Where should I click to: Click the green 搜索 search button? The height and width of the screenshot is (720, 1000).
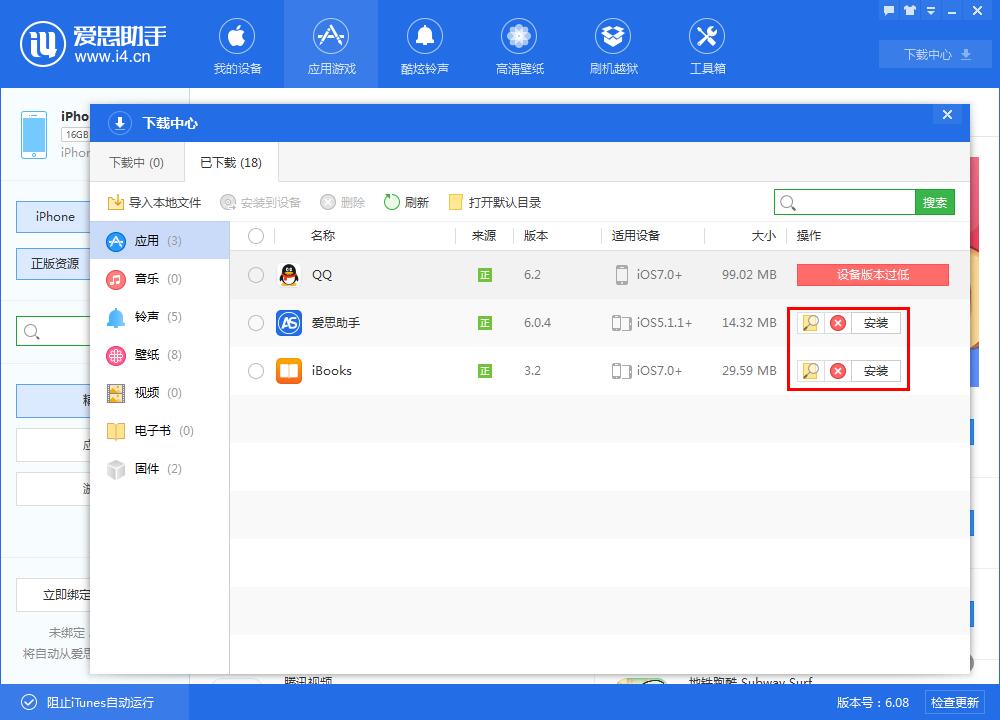coord(935,202)
